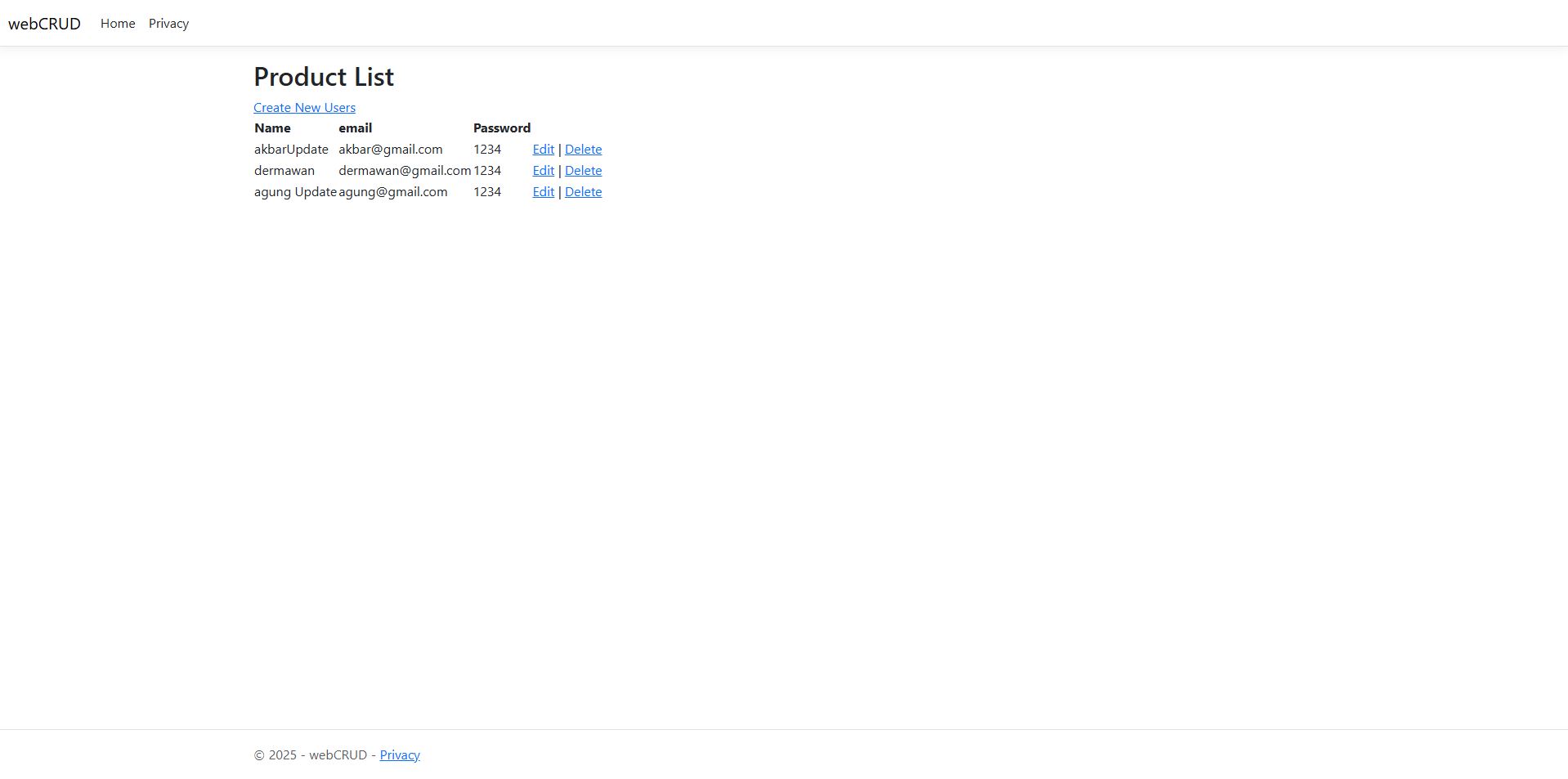The image size is (1568, 779).
Task: Edit the dermawan user entry
Action: [x=543, y=171]
